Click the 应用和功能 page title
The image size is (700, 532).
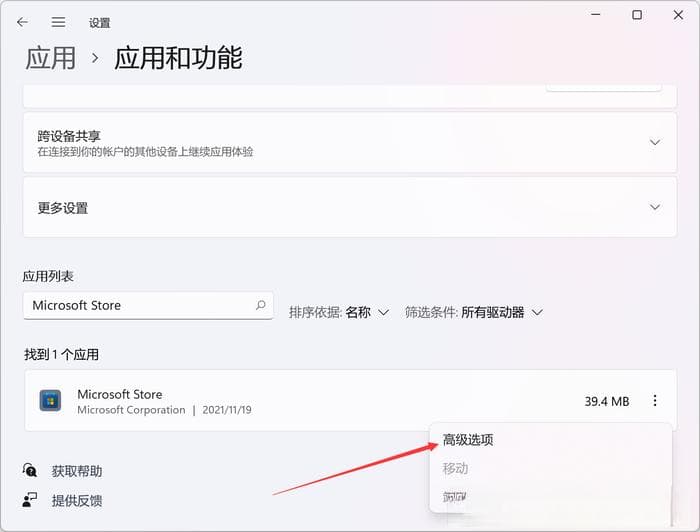coord(178,58)
